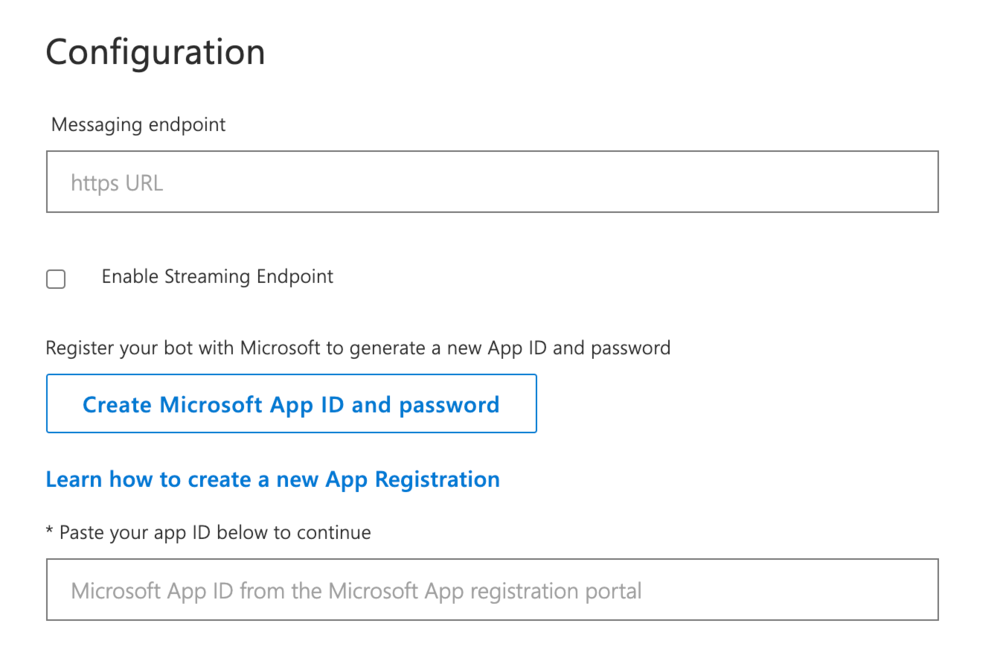Click the words App Registration in the link
Image resolution: width=1000 pixels, height=664 pixels.
click(x=412, y=480)
